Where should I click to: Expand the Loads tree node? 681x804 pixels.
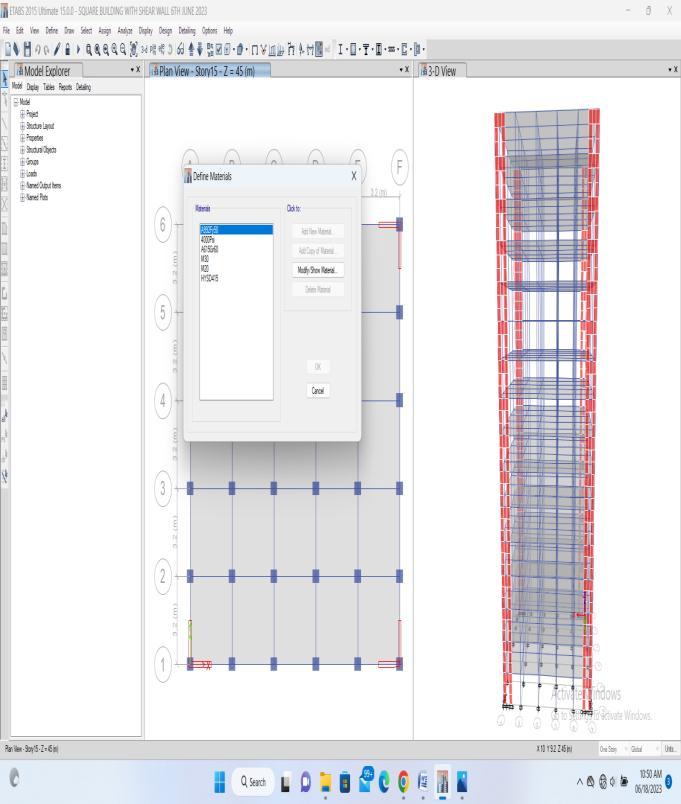(x=23, y=173)
